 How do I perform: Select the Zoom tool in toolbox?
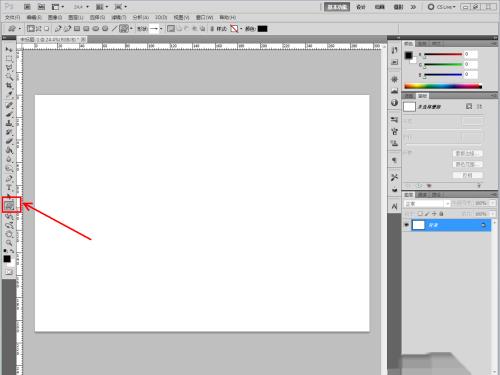[x=9, y=242]
